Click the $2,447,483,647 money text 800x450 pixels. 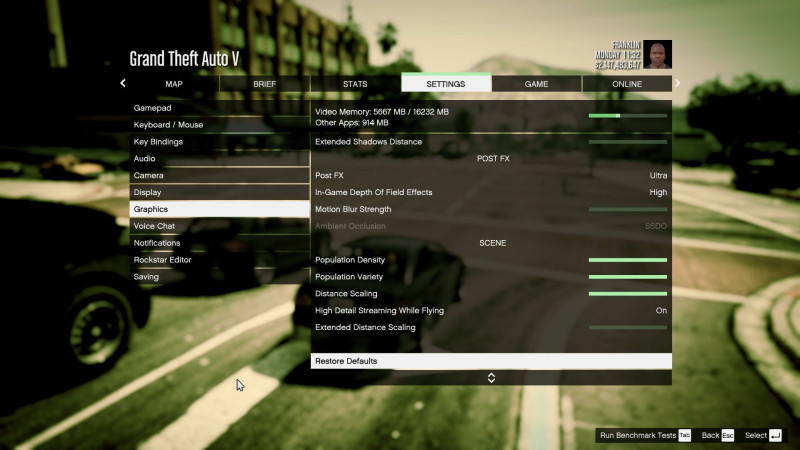[617, 65]
